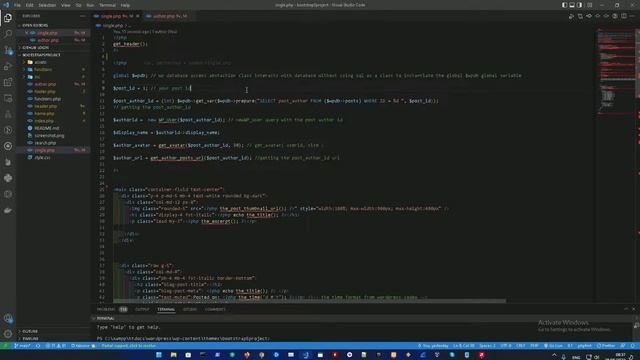640x360 pixels.
Task: Switch to the COMMENTS panel tab
Action: pos(215,309)
